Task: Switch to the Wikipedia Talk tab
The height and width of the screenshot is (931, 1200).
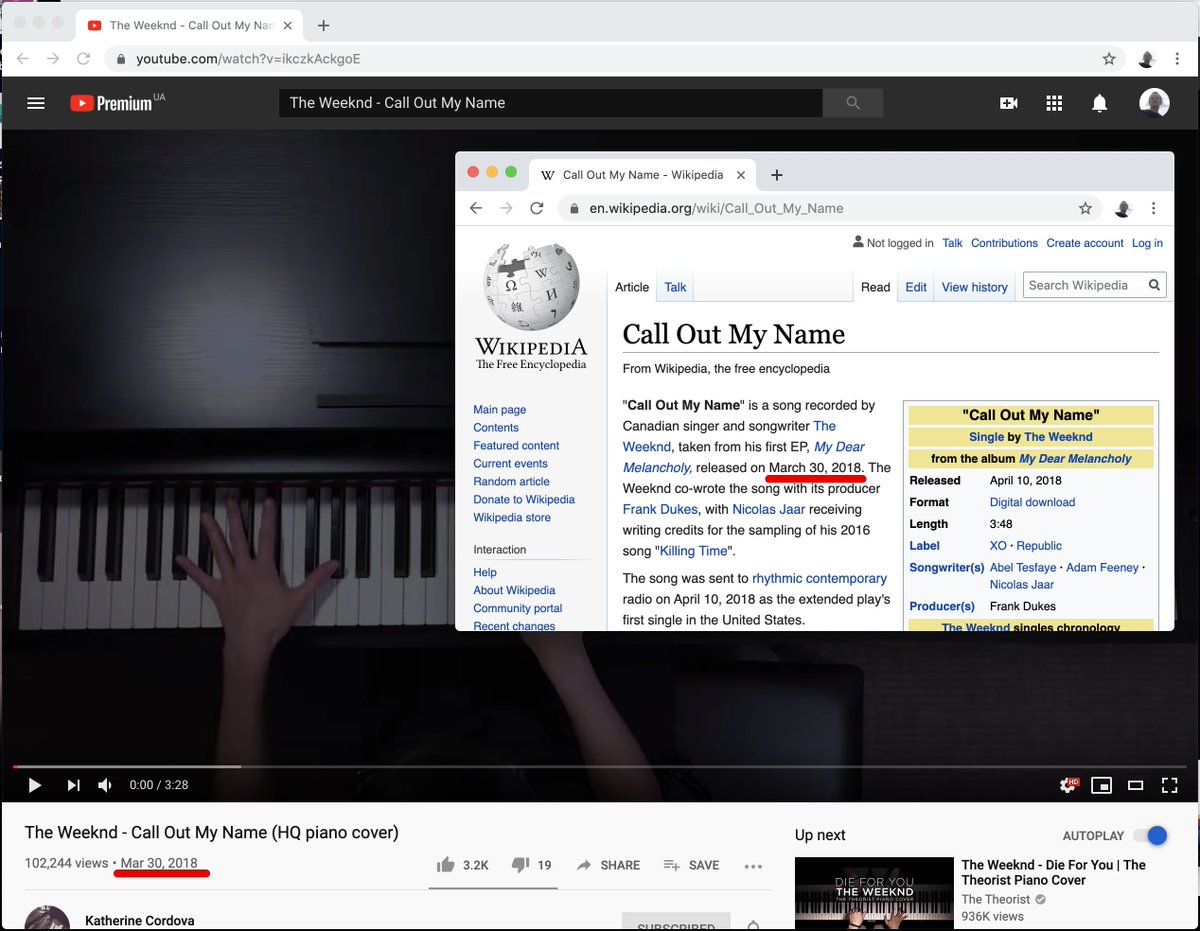Action: [676, 287]
